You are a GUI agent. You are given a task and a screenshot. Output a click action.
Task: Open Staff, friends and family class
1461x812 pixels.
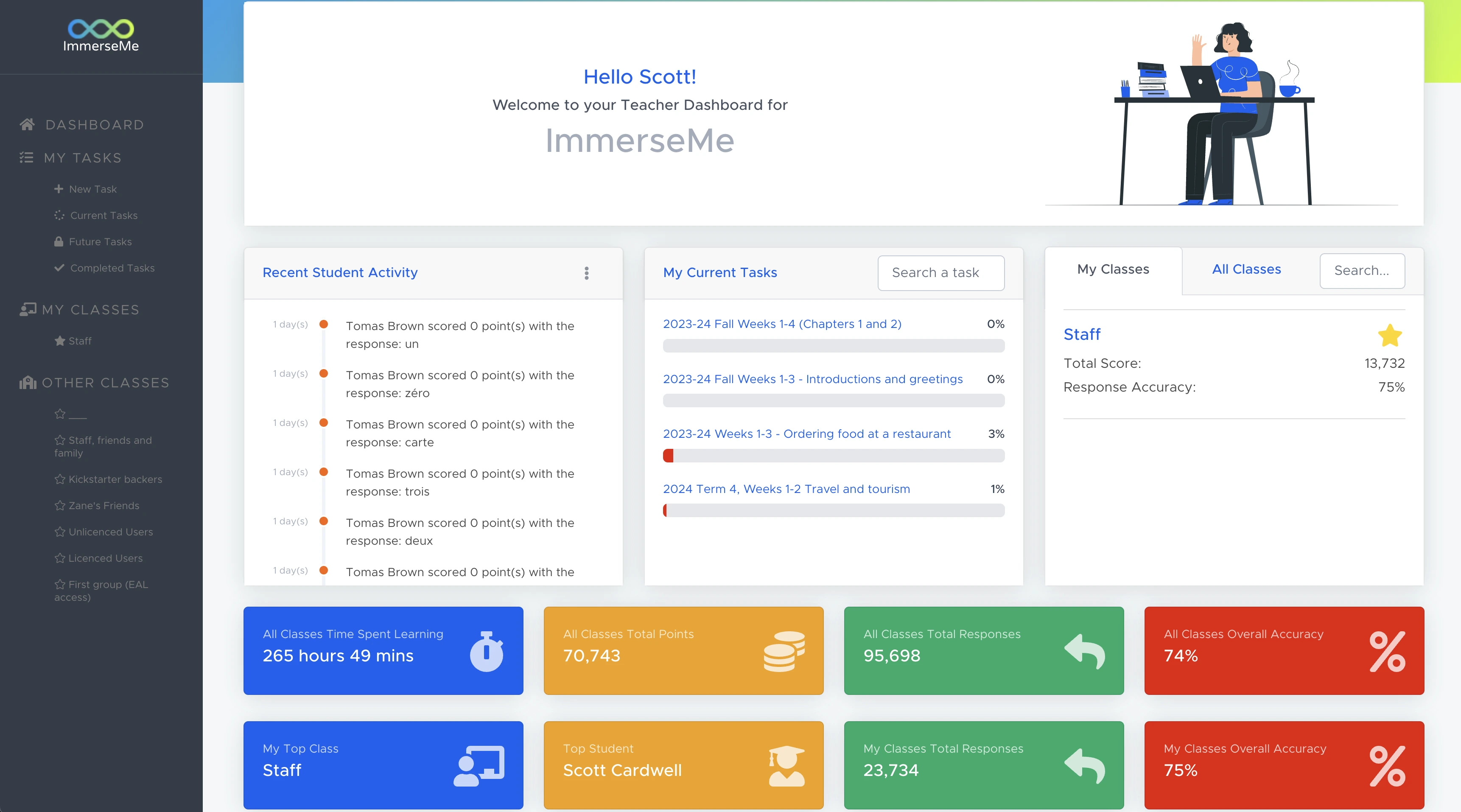[x=103, y=446]
